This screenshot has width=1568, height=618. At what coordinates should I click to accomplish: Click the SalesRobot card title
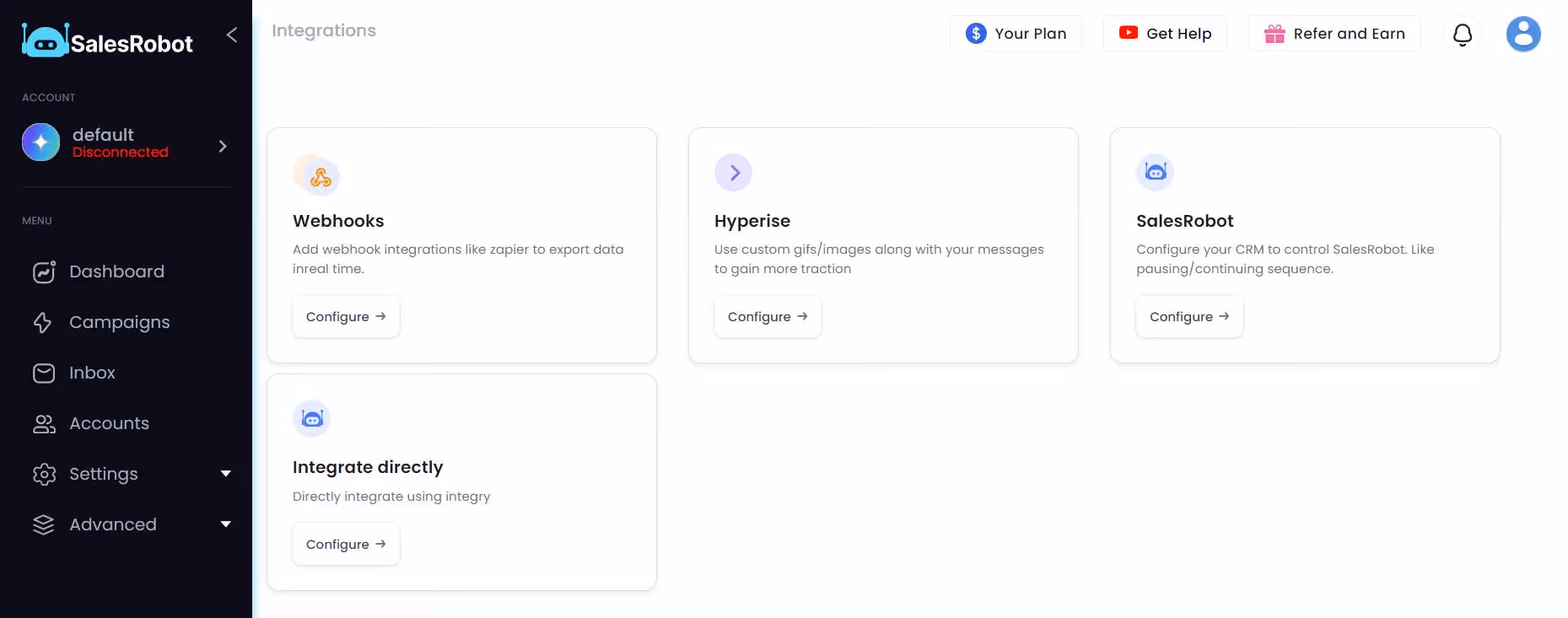[x=1185, y=221]
